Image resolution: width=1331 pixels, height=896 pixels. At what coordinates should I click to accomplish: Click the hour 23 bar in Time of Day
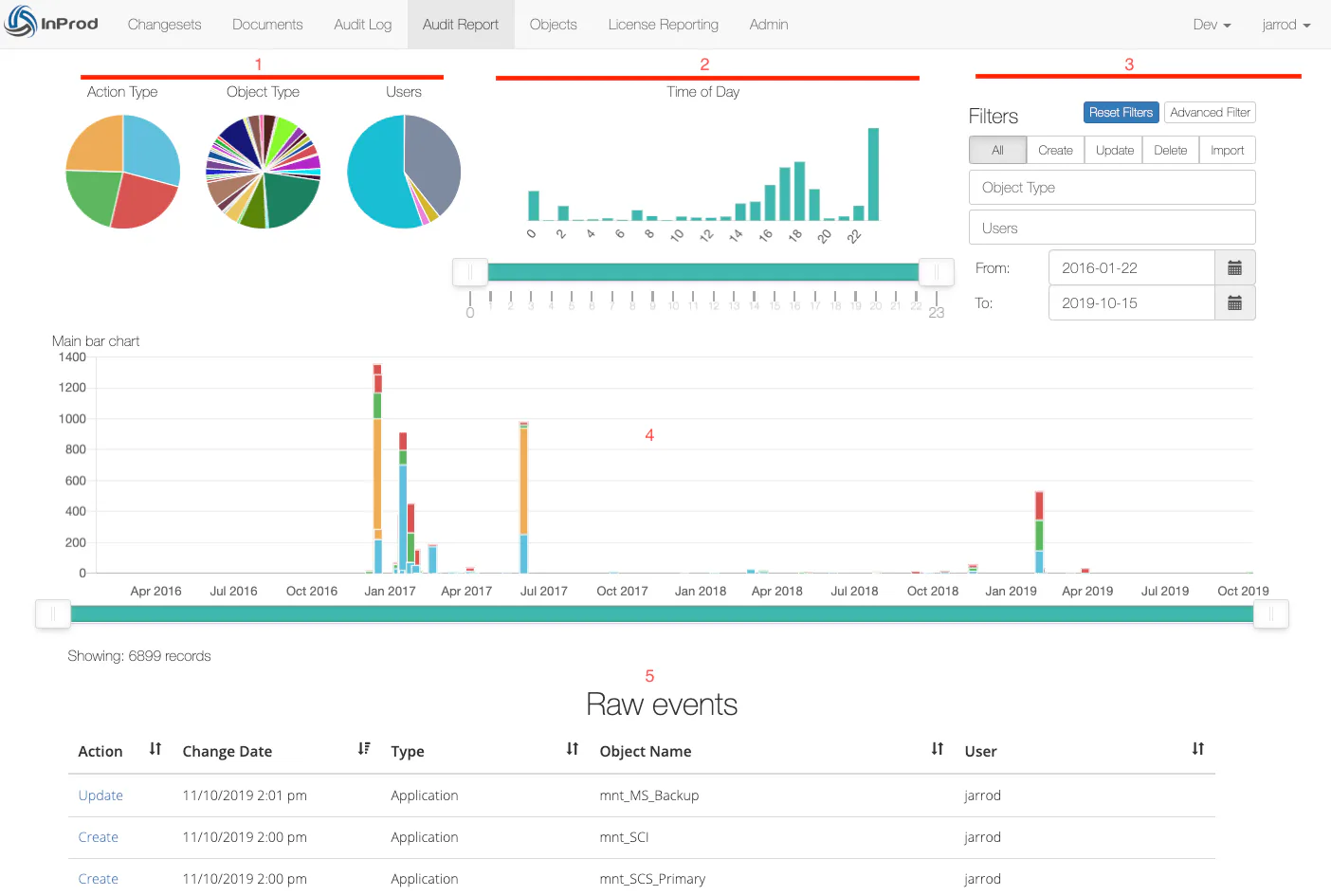click(x=873, y=174)
